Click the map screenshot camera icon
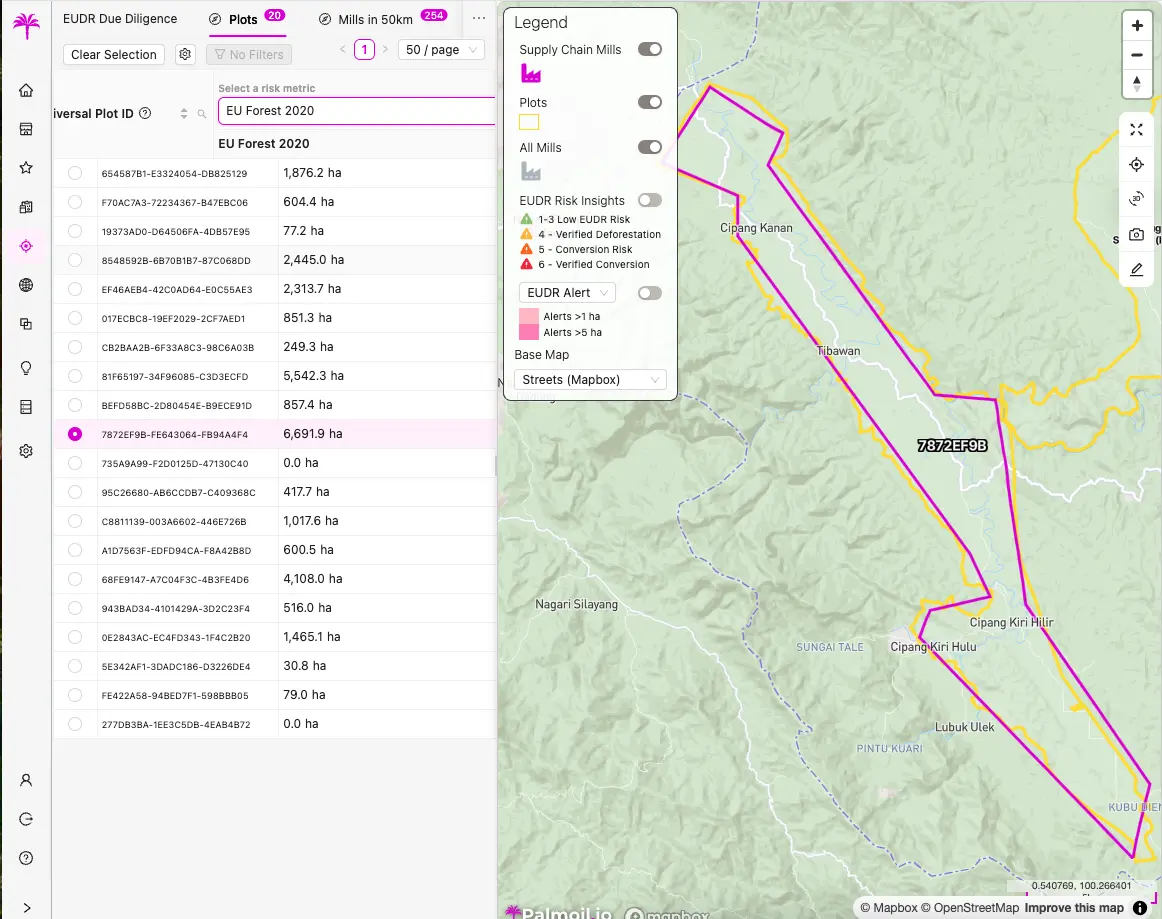Image resolution: width=1162 pixels, height=919 pixels. click(x=1137, y=235)
